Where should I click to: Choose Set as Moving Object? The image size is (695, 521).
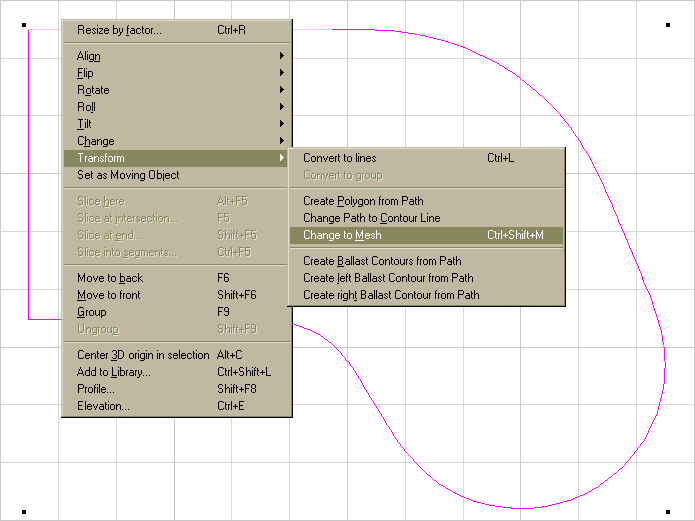coord(176,175)
